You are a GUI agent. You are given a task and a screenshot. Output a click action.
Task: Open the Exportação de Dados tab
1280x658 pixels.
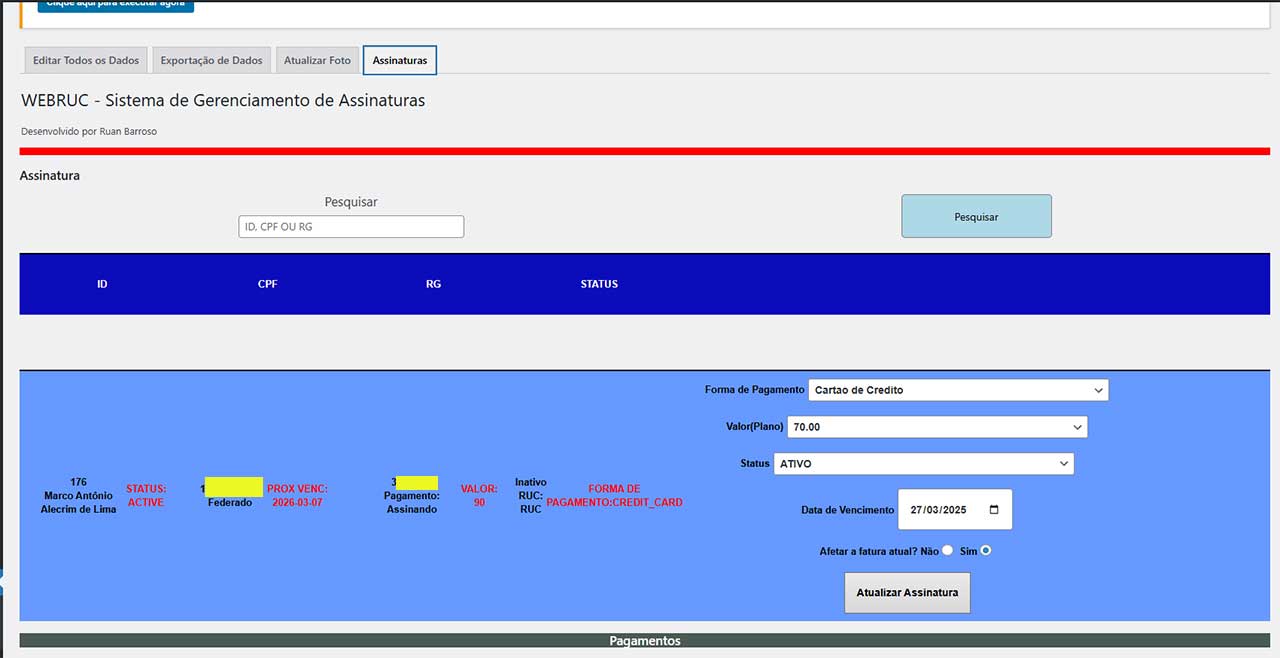(211, 60)
